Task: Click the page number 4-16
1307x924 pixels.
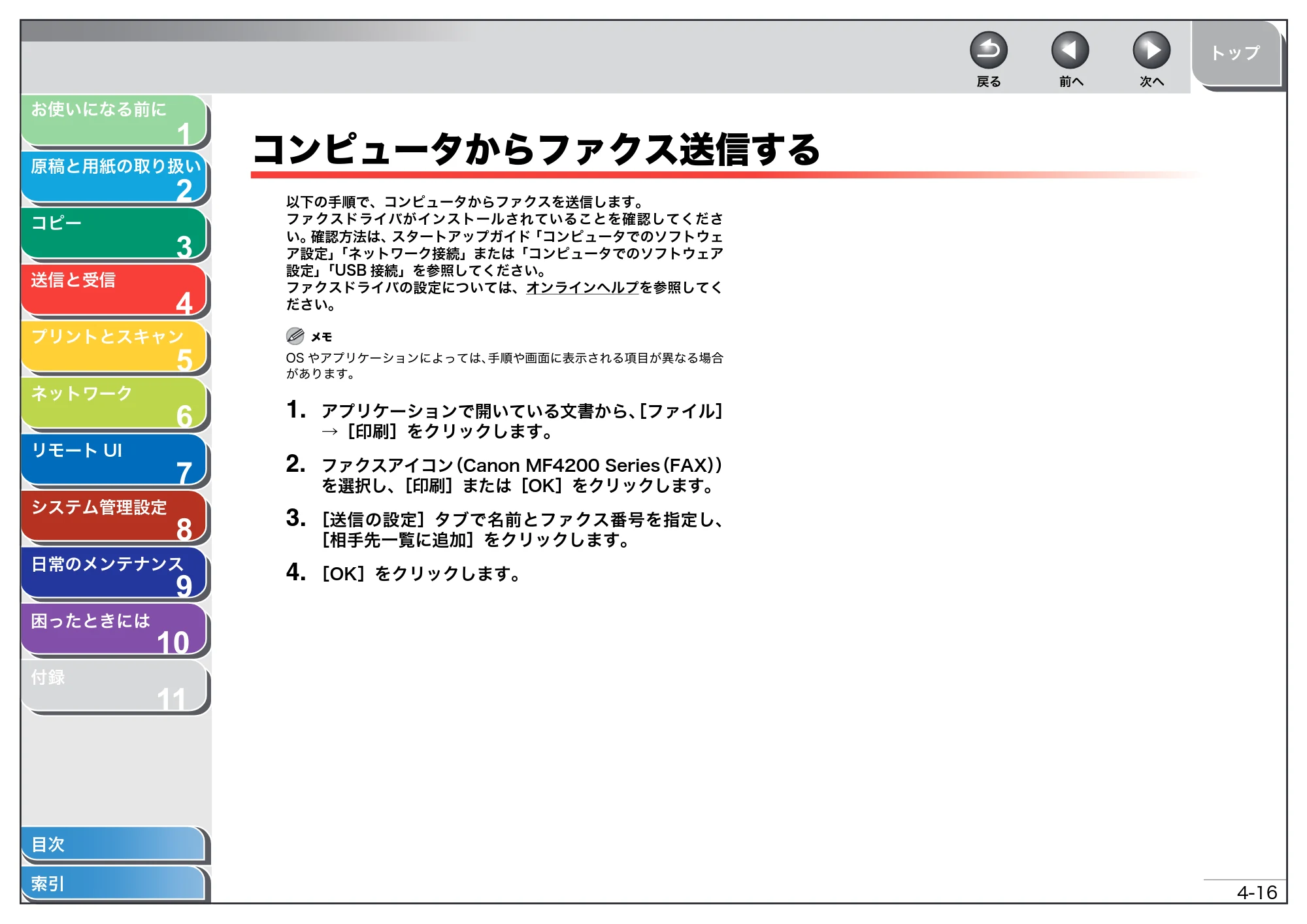Action: (1257, 892)
